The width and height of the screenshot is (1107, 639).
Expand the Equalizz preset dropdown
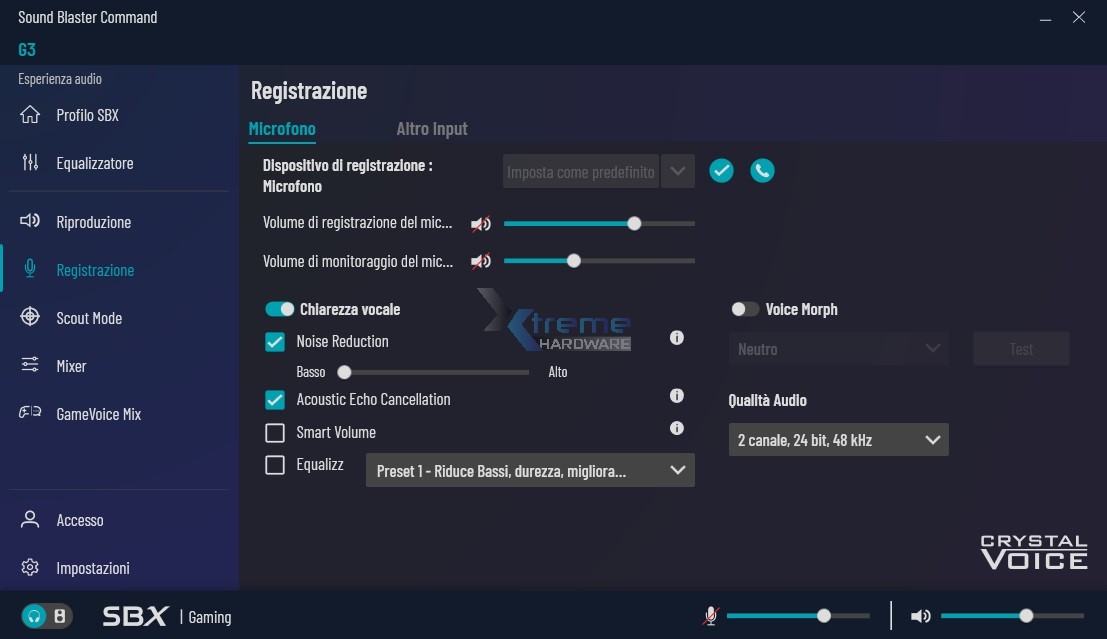(530, 471)
